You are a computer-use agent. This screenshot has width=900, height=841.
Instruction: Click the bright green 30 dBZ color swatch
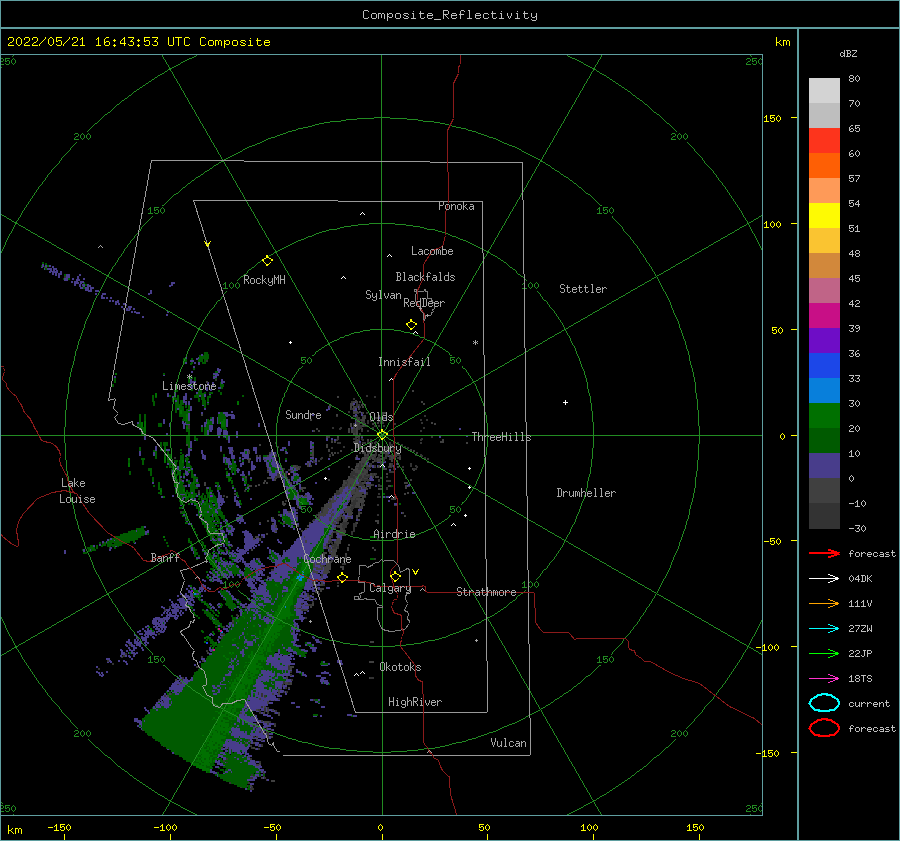pos(824,415)
